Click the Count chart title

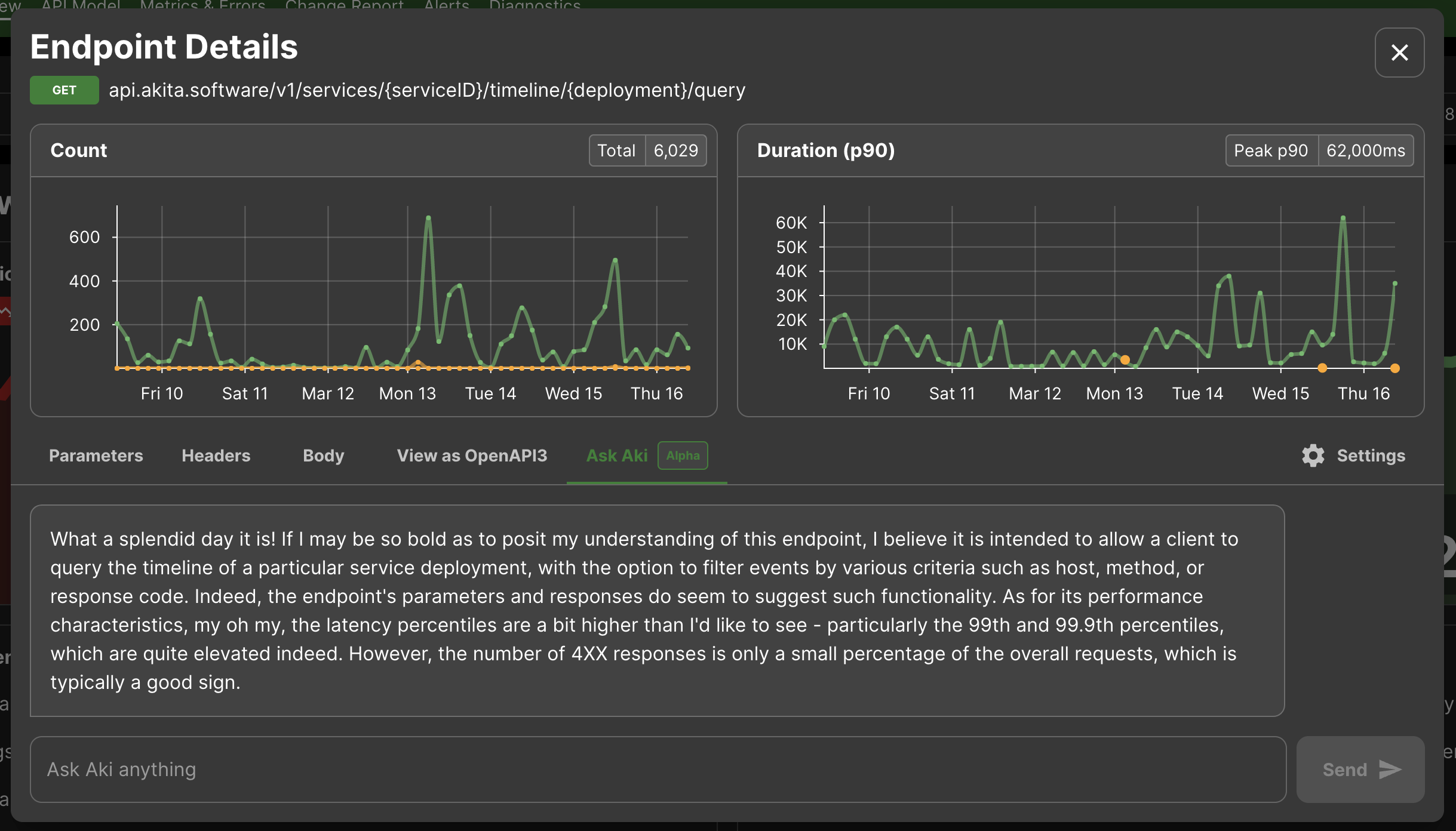click(x=79, y=150)
